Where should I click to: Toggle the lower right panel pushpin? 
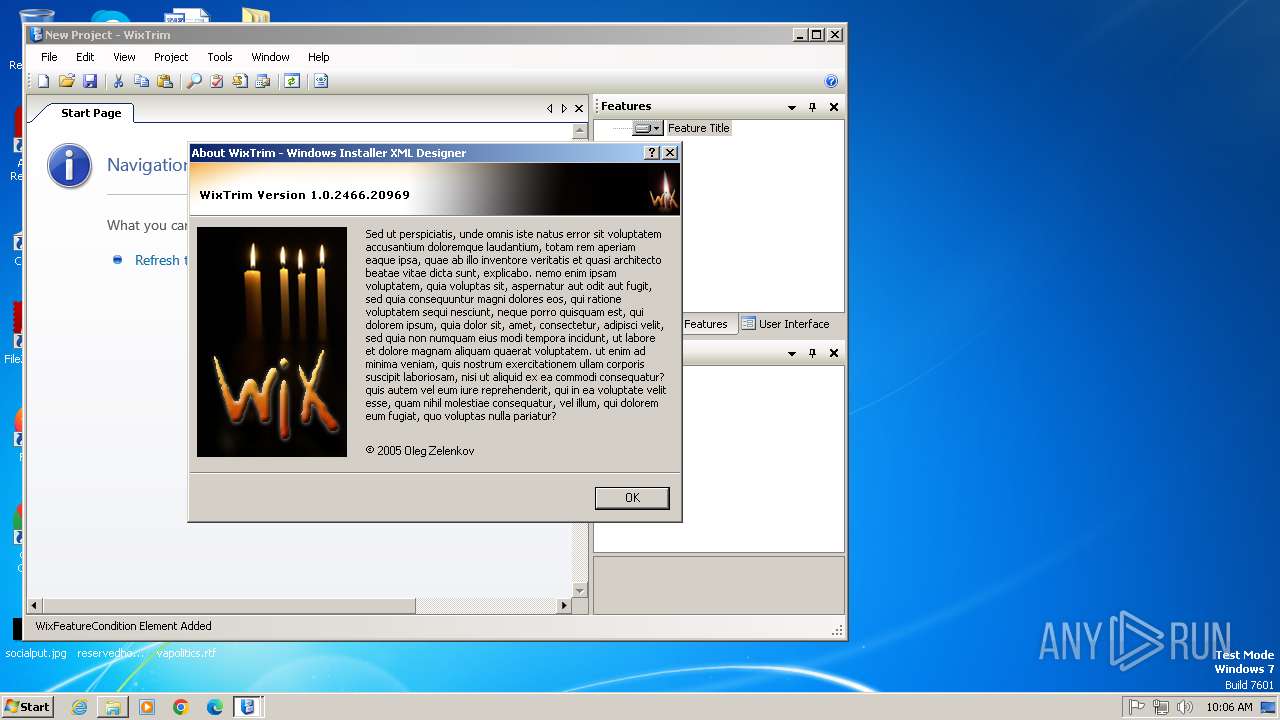(812, 353)
